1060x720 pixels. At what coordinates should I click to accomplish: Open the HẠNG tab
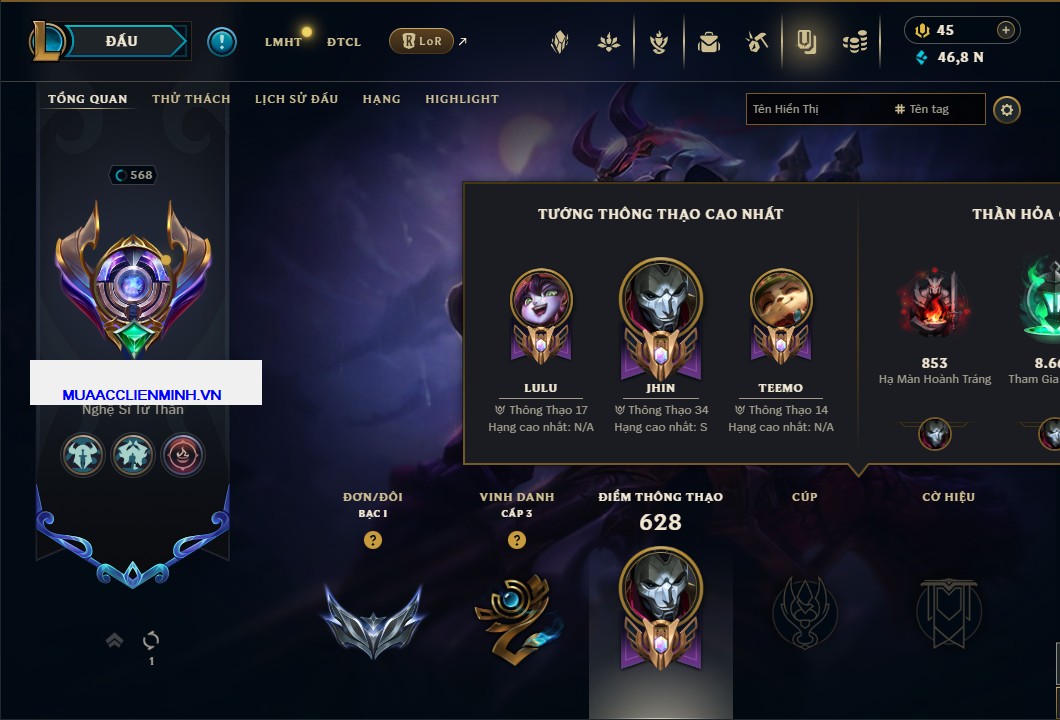(381, 99)
